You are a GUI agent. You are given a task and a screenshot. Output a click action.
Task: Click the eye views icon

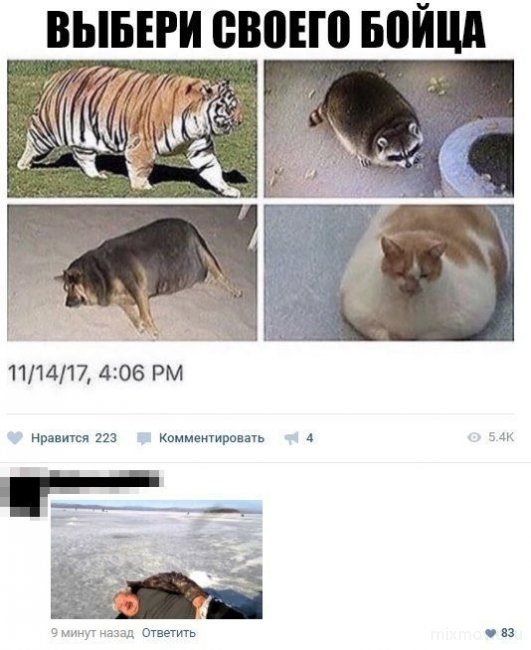pyautogui.click(x=474, y=437)
